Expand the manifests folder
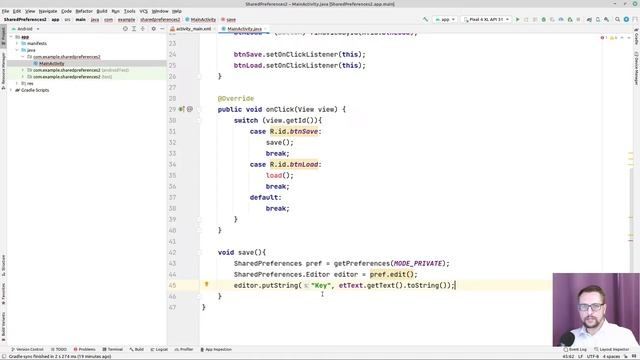The image size is (640, 360). 17,43
